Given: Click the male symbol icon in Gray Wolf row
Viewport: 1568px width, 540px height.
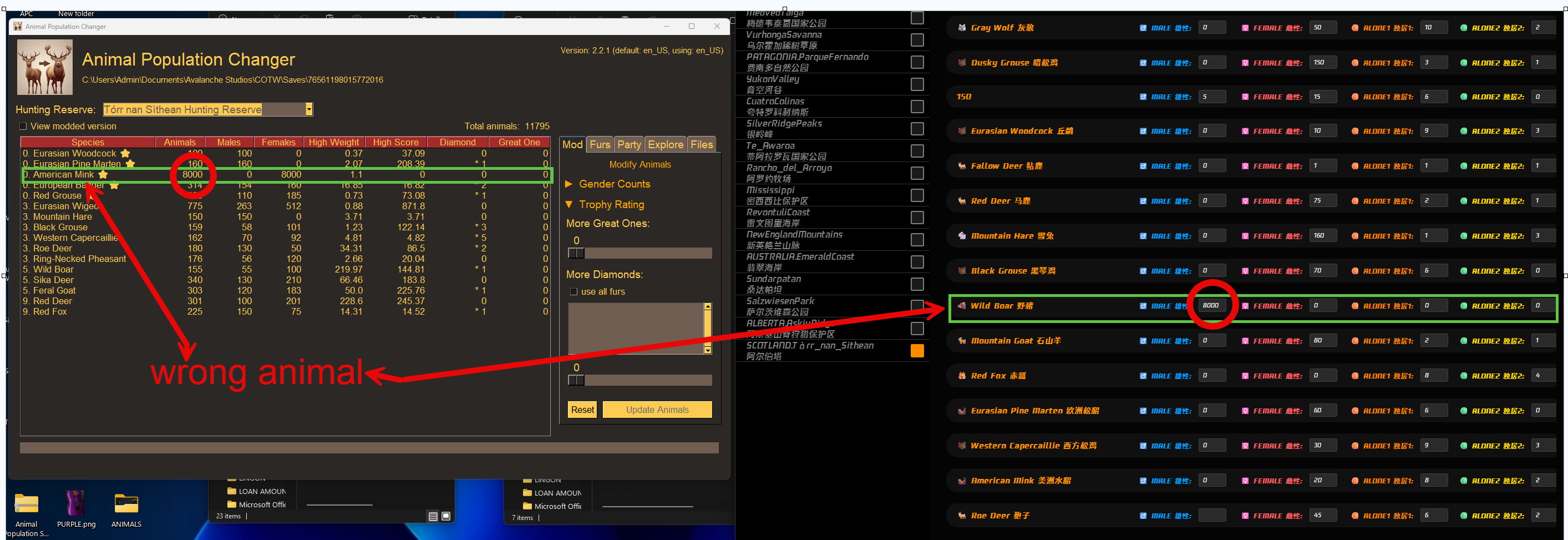Looking at the screenshot, I should [1143, 28].
